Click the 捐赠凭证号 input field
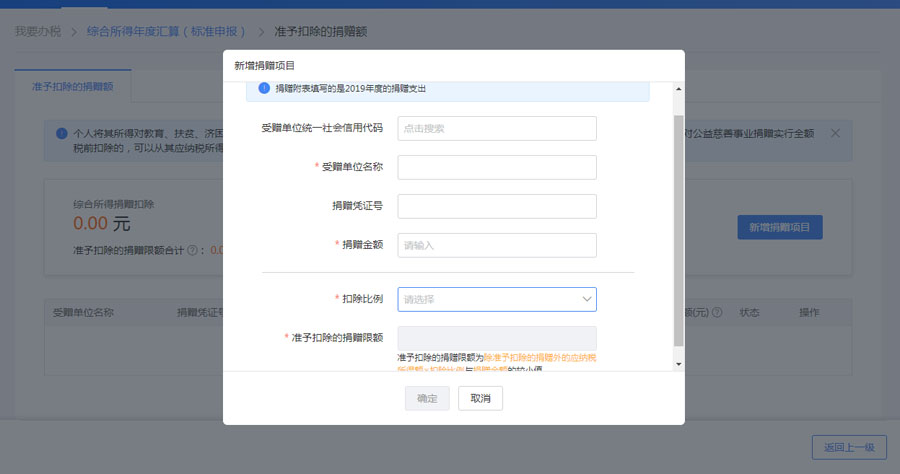 pyautogui.click(x=497, y=206)
